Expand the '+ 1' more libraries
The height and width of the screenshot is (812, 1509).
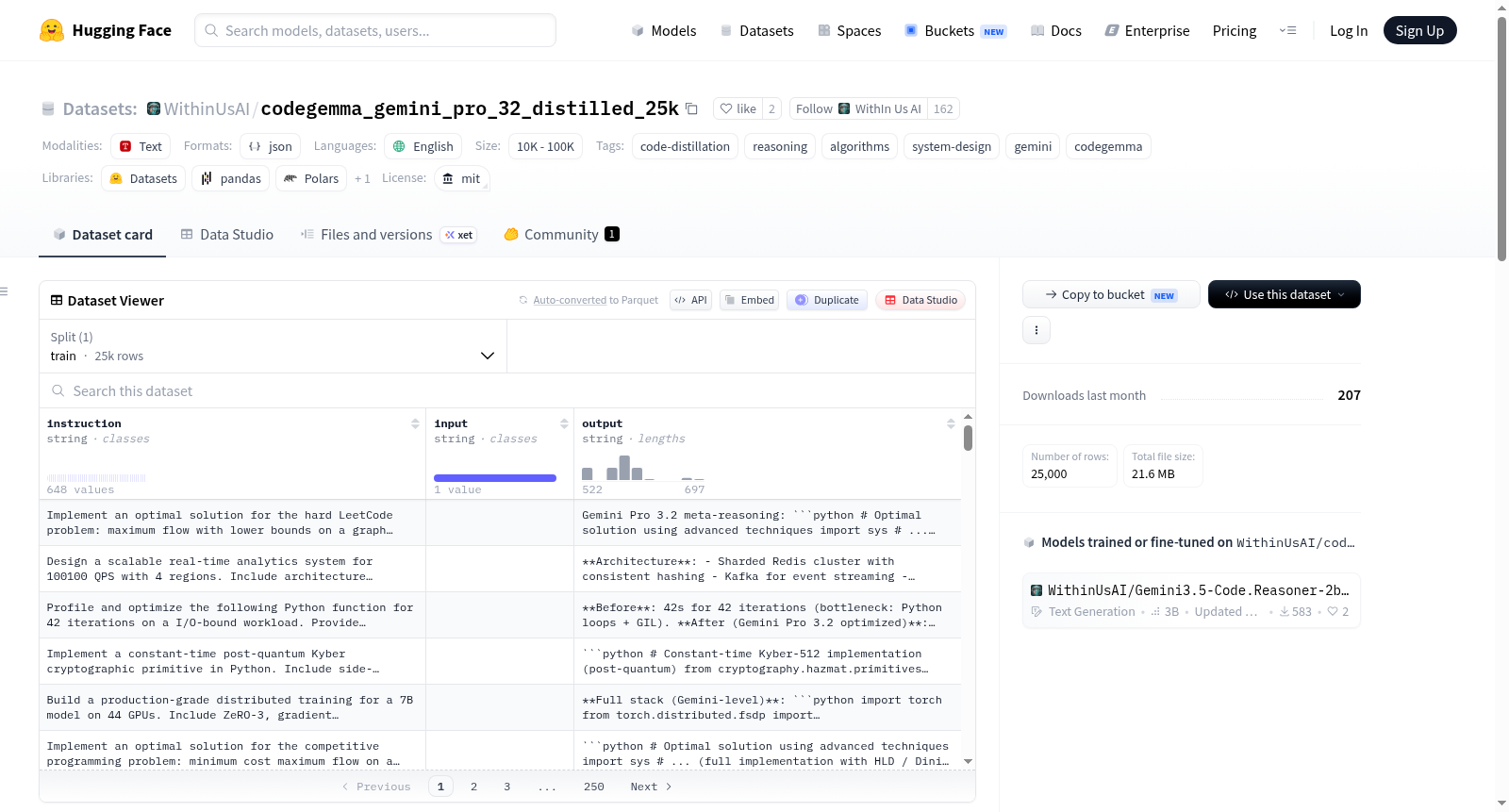click(x=362, y=178)
